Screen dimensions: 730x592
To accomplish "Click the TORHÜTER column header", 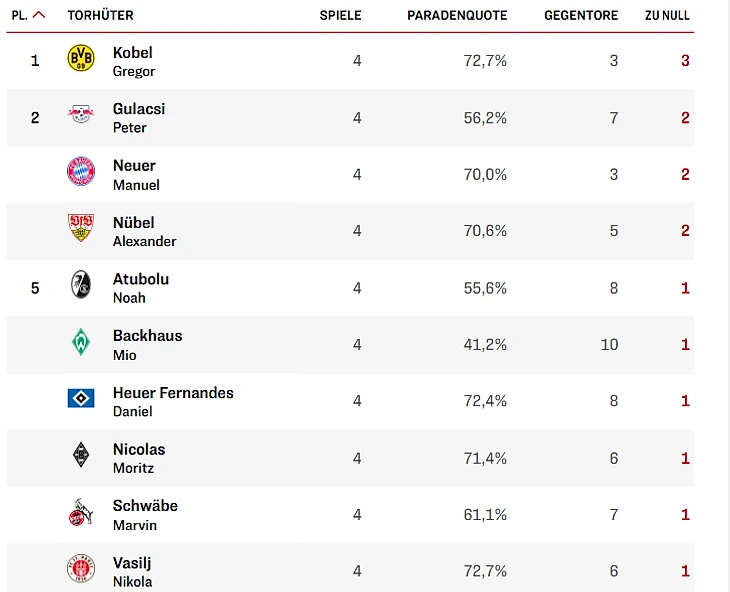I will click(x=101, y=15).
